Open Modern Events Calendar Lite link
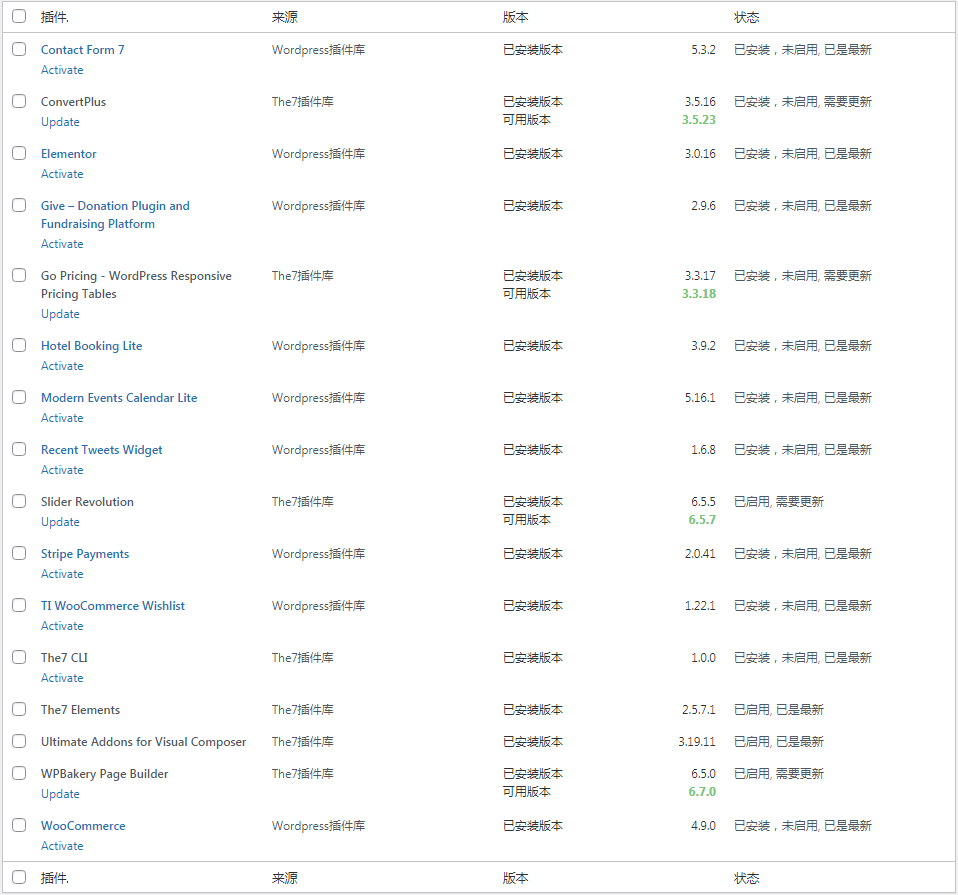Image resolution: width=958 pixels, height=895 pixels. 119,398
